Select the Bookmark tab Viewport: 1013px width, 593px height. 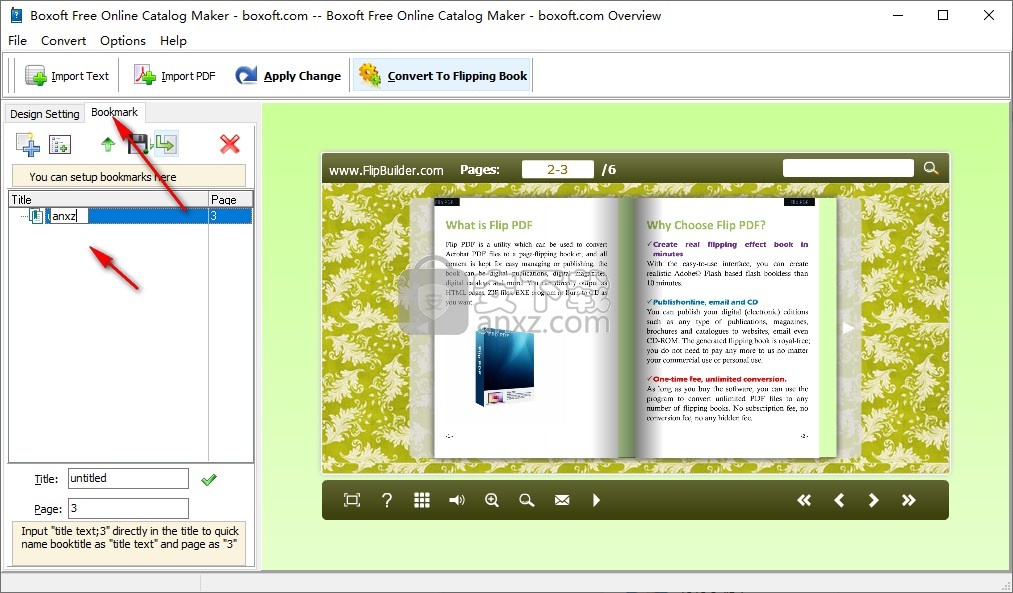[x=114, y=112]
